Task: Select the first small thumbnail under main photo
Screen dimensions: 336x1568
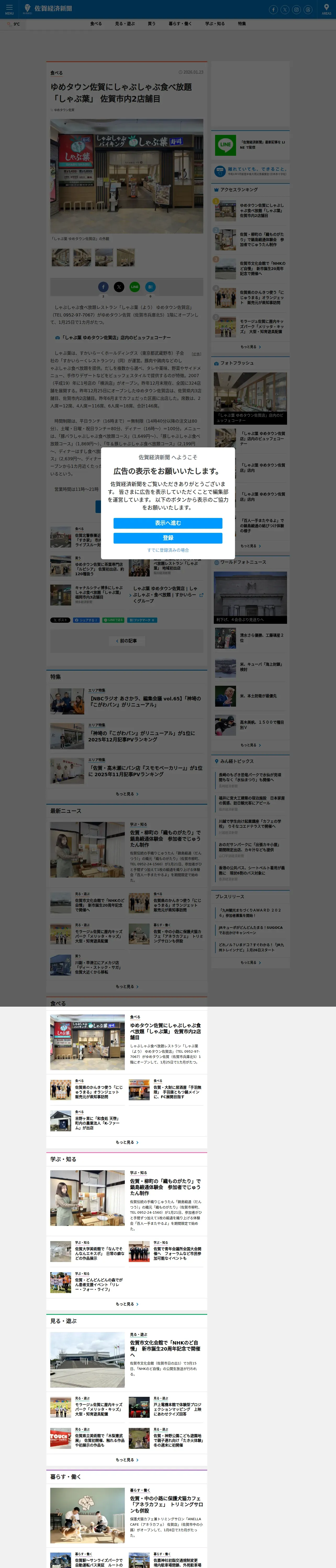Action: point(60,257)
